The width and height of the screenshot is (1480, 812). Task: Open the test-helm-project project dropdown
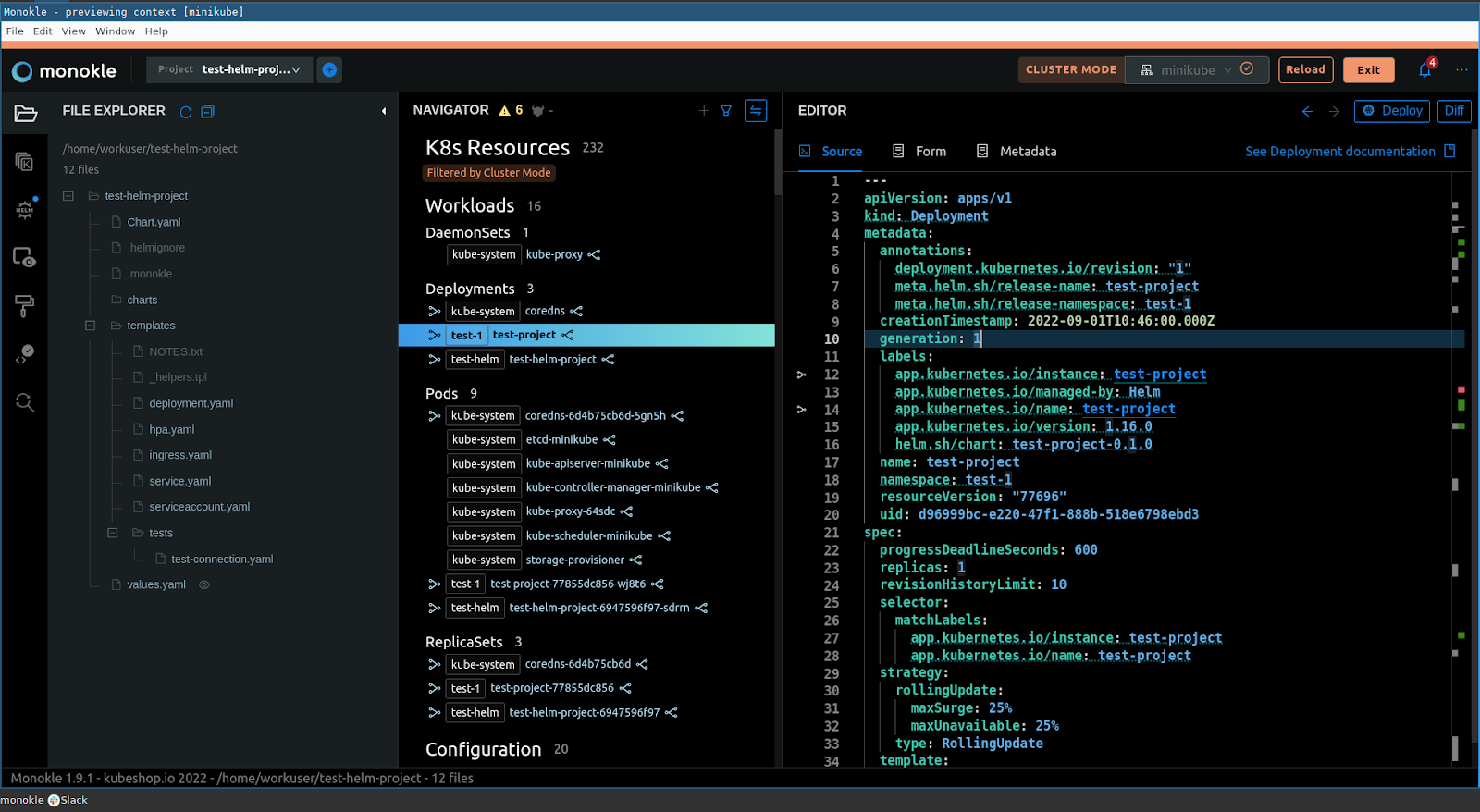coord(250,70)
